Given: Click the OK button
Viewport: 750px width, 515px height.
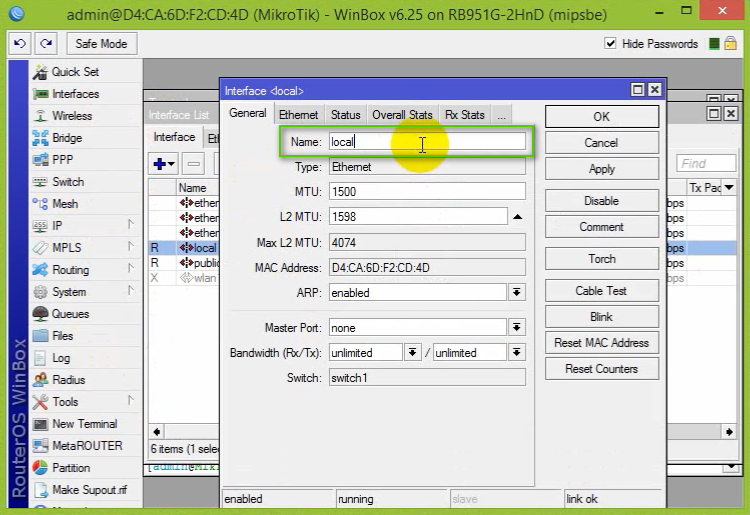Looking at the screenshot, I should click(602, 117).
